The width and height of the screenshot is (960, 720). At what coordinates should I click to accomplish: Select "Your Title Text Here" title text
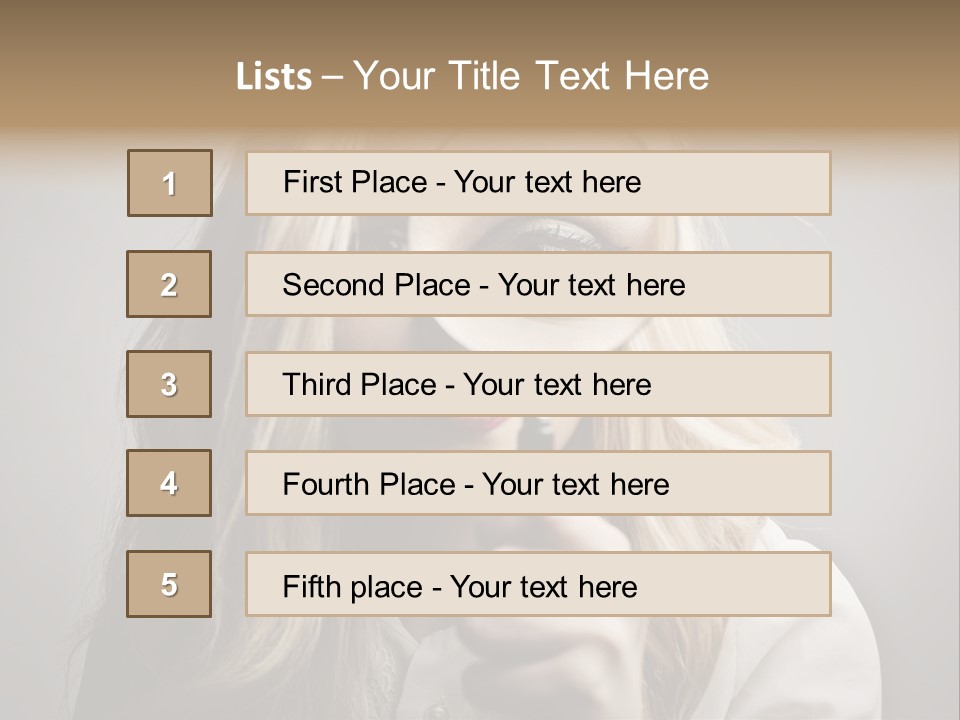click(531, 77)
